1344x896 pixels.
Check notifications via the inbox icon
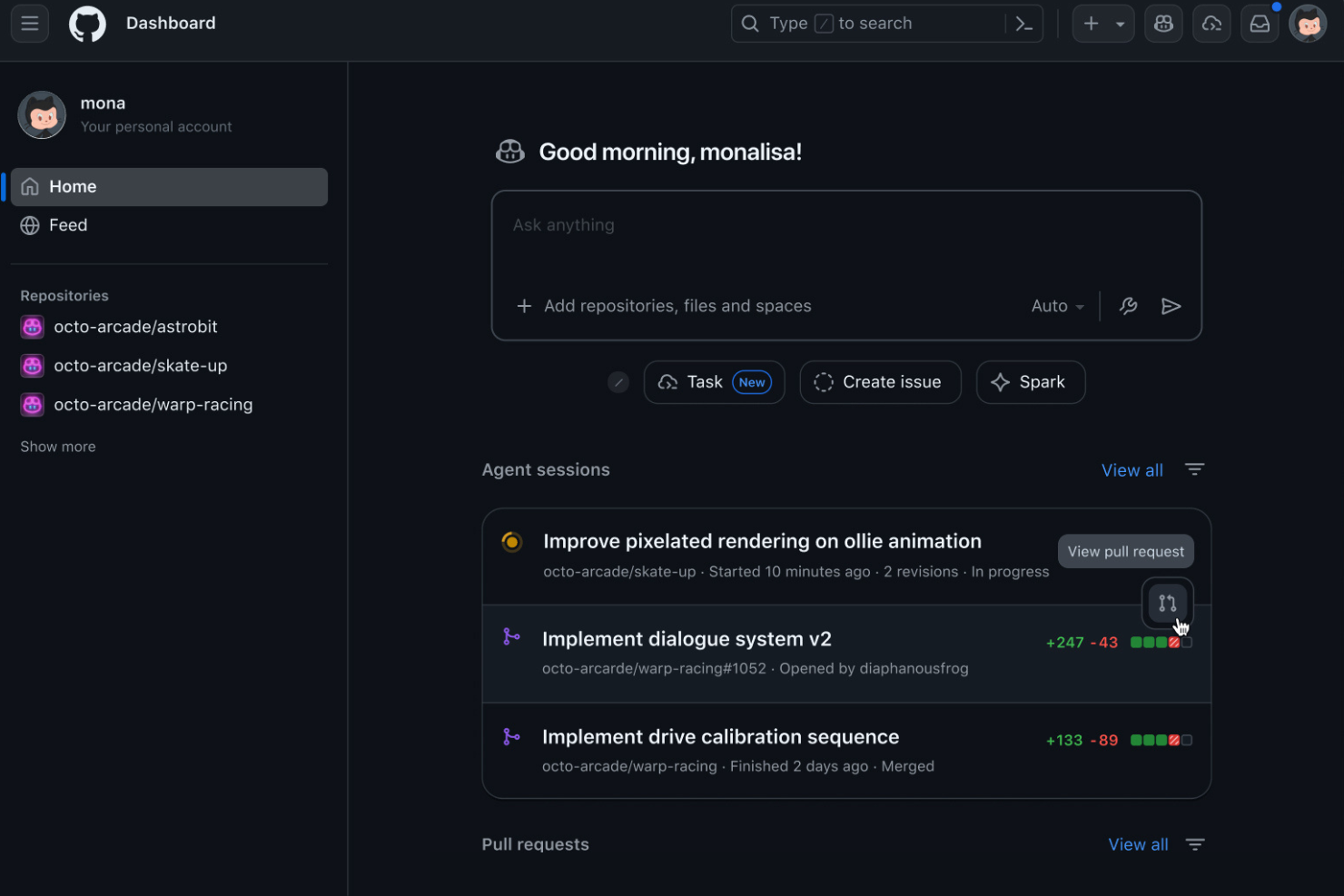tap(1260, 23)
